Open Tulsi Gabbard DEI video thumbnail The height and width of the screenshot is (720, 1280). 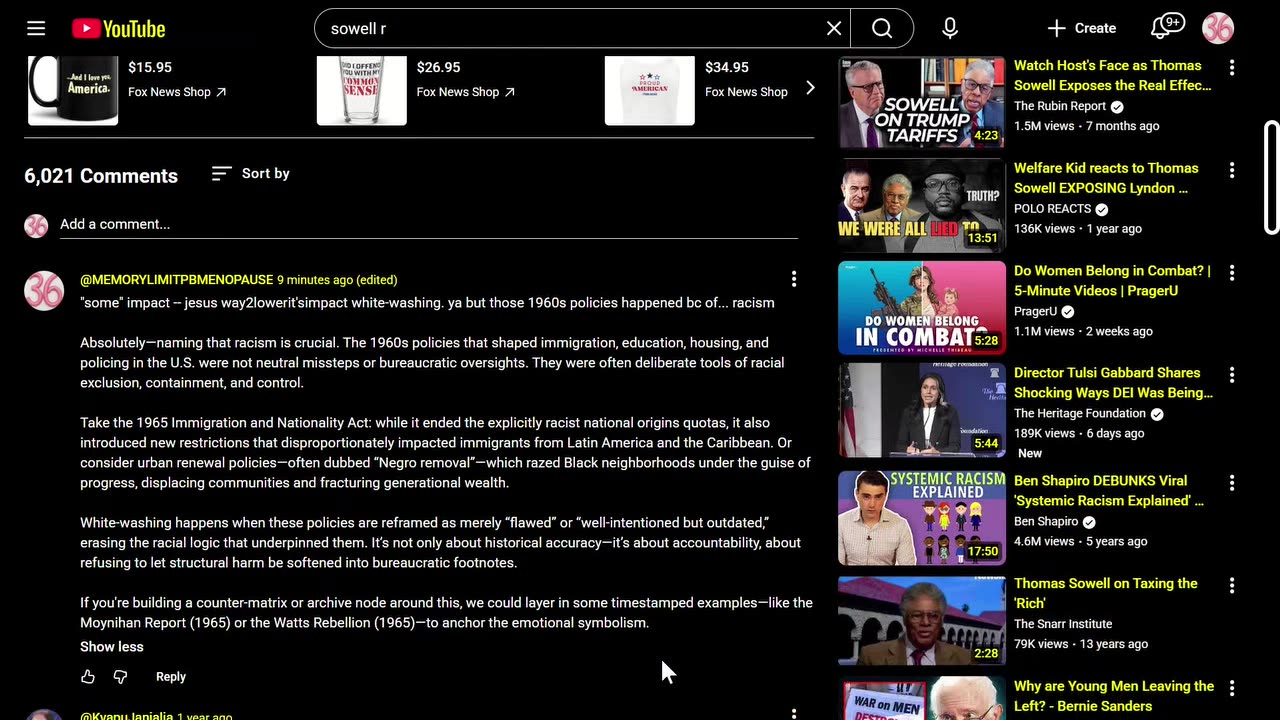point(922,410)
